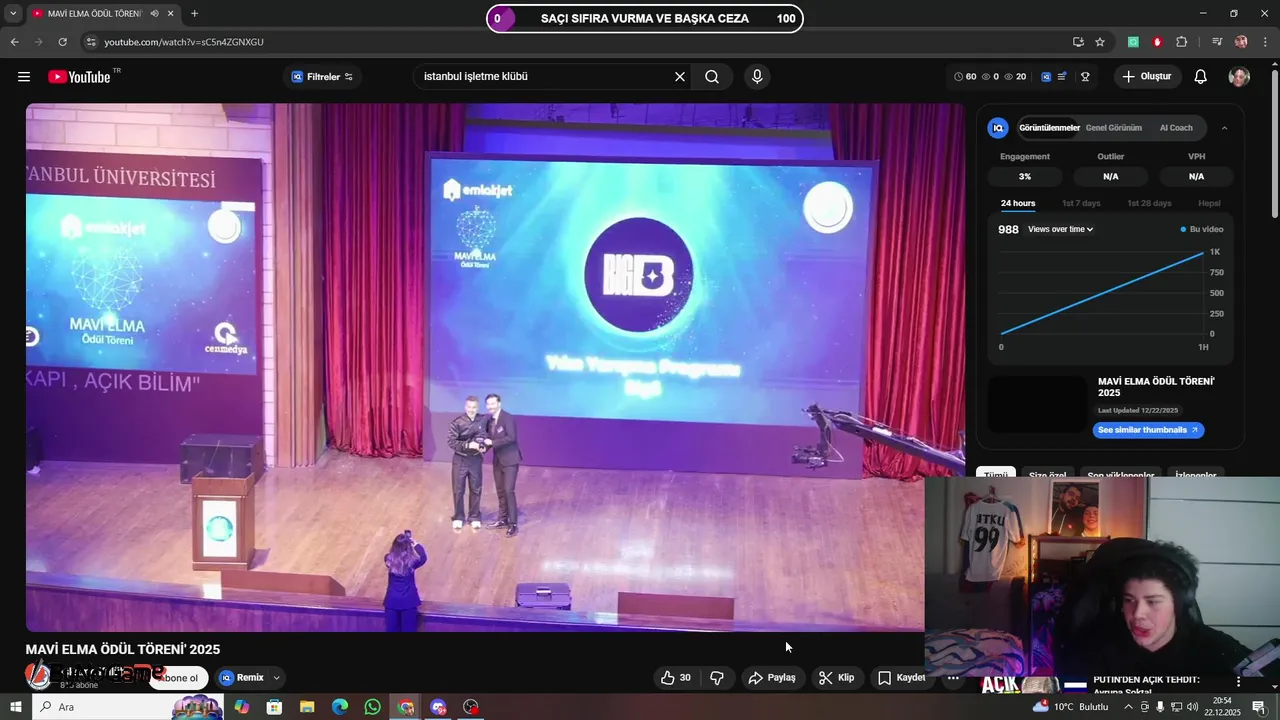Install app icon in address bar
The image size is (1280, 720).
tap(1078, 42)
